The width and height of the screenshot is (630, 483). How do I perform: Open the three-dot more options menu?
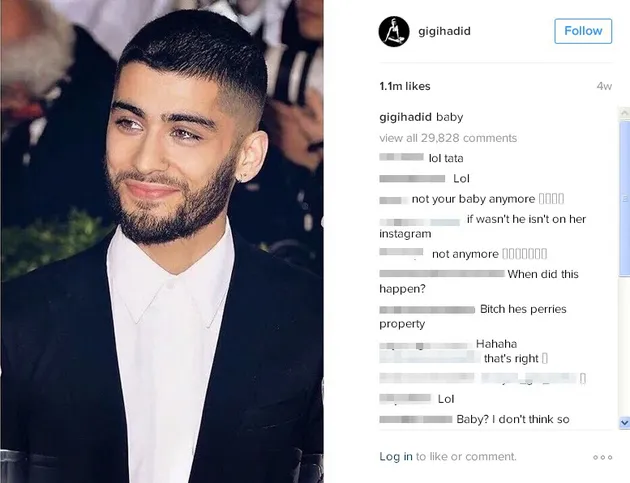[602, 457]
